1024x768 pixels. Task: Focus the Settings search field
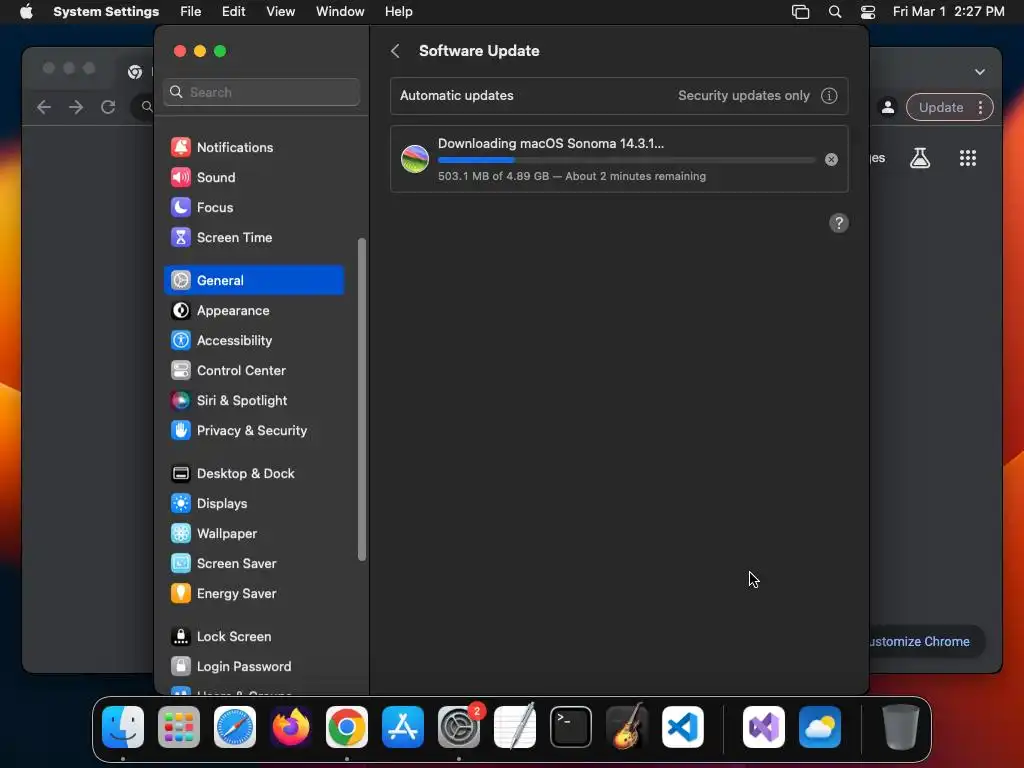261,92
